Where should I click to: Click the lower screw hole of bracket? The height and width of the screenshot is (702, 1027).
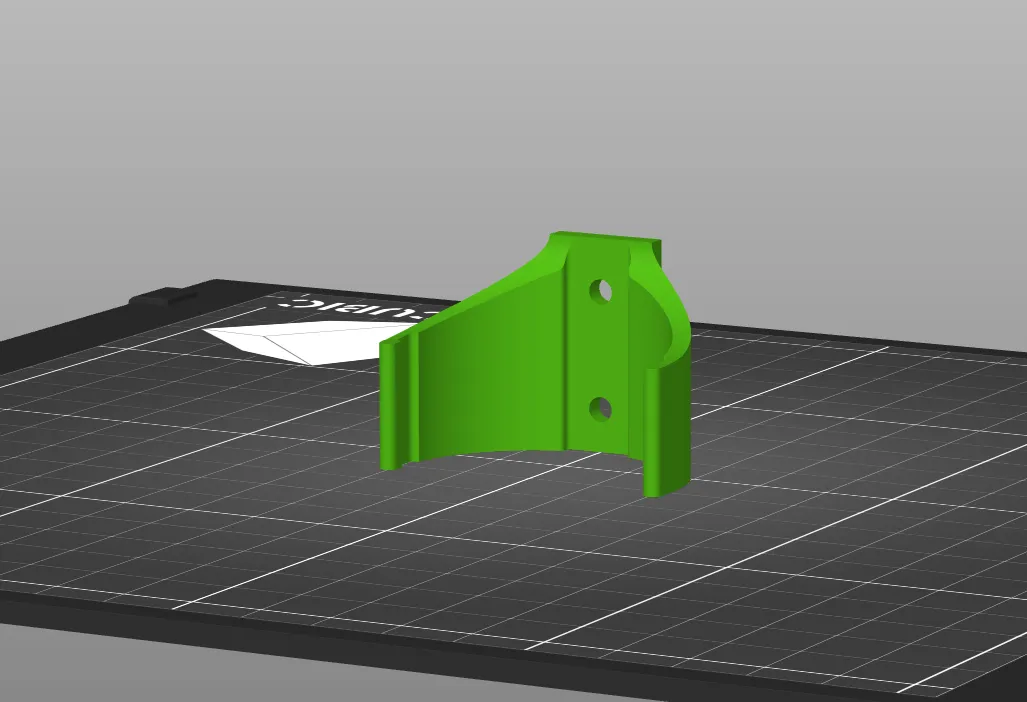(x=601, y=409)
